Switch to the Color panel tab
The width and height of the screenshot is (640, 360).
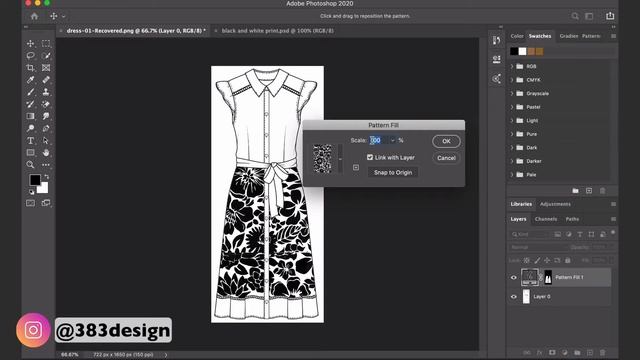point(517,36)
